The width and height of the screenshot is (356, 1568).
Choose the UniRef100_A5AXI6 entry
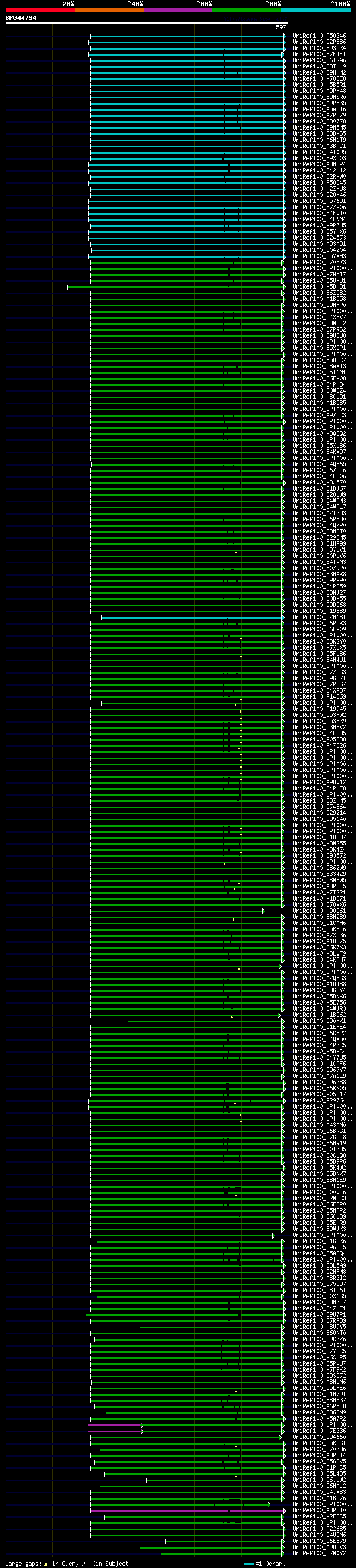coord(319,109)
